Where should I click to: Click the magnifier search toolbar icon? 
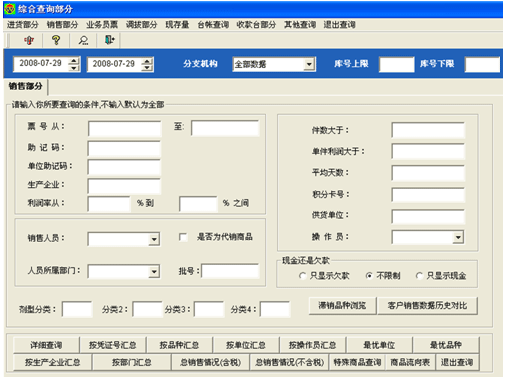click(83, 40)
